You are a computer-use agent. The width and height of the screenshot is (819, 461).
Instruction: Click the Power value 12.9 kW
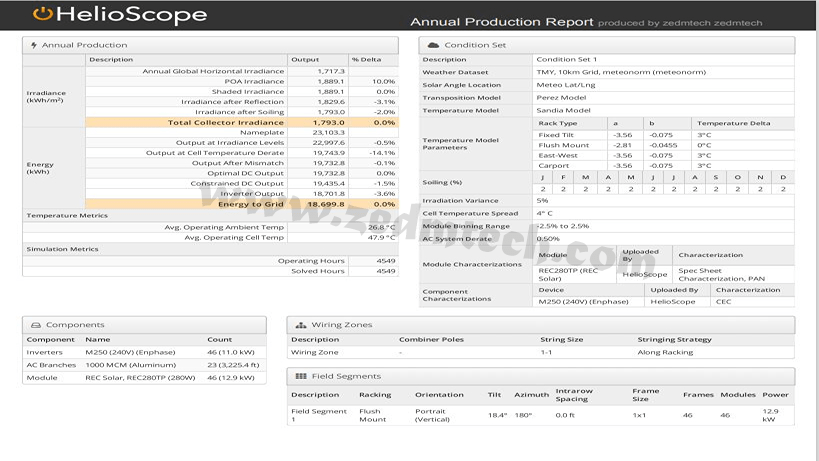pyautogui.click(x=770, y=415)
